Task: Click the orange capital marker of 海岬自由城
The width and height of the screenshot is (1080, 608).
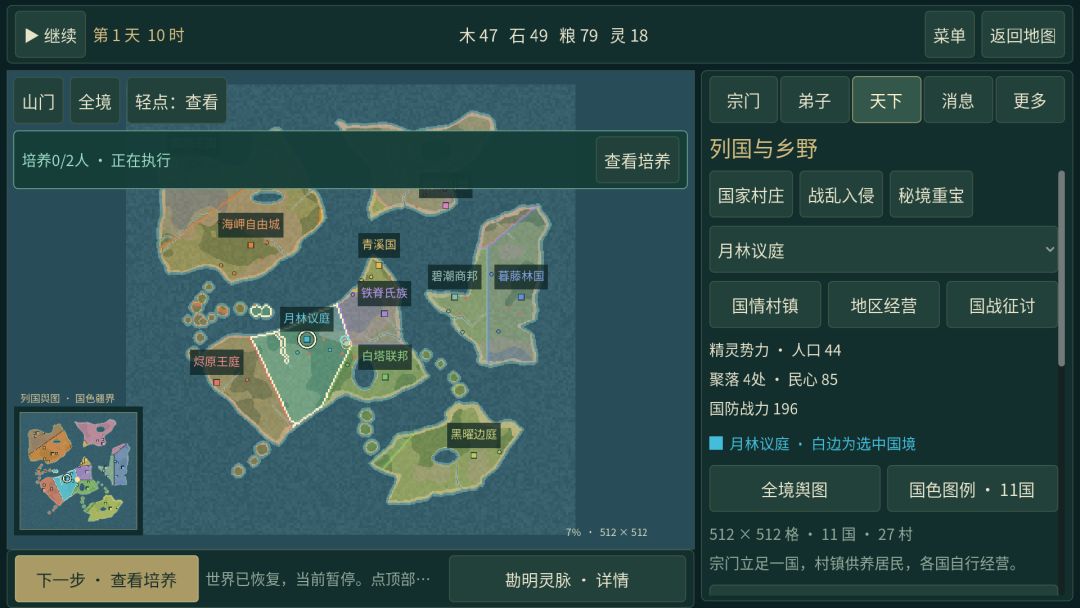Action: pyautogui.click(x=251, y=245)
